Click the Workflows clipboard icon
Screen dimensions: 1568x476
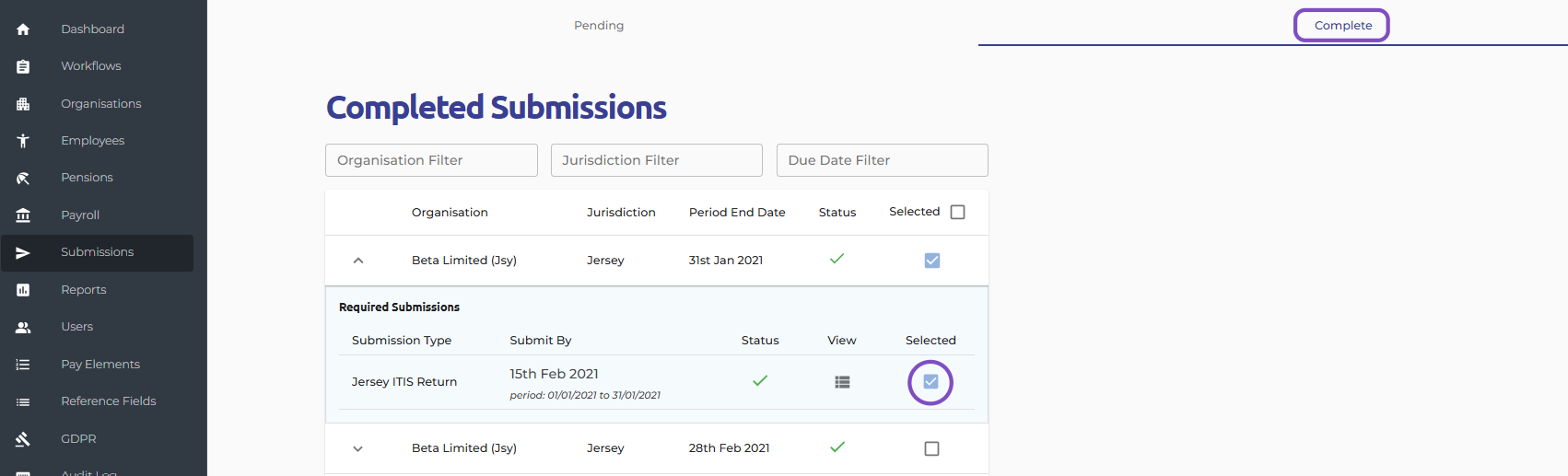23,66
